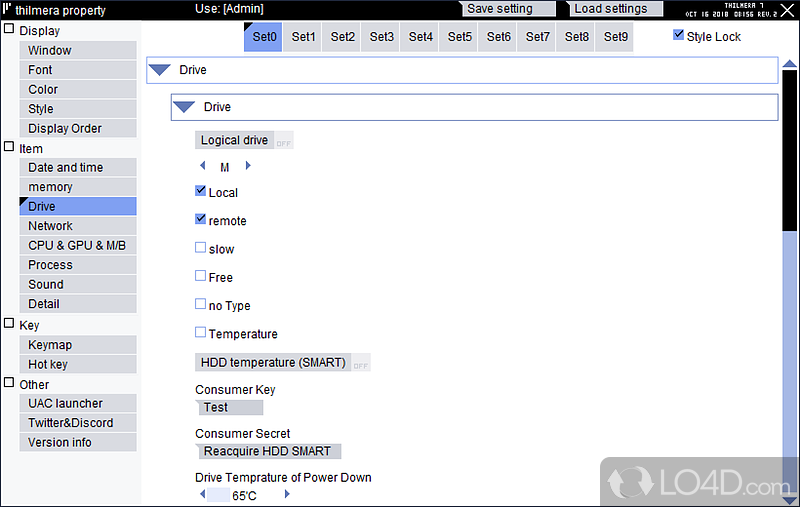Enable the no Type checkbox
The image size is (800, 507).
[x=201, y=304]
